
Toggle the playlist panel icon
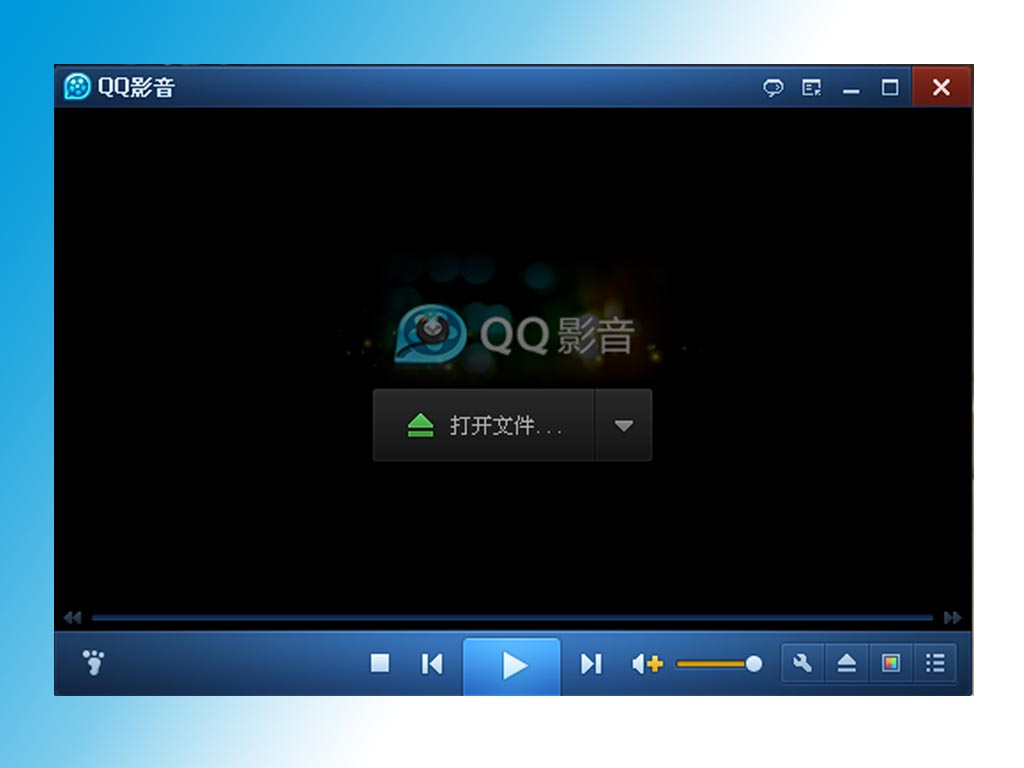(x=935, y=663)
